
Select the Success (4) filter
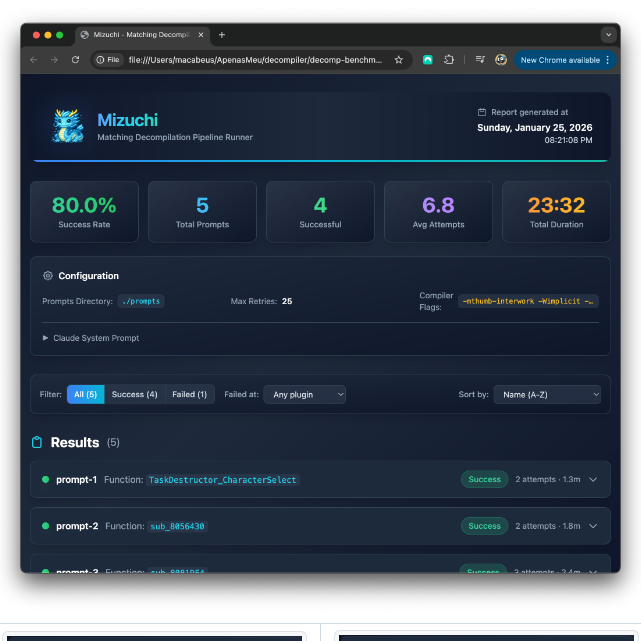coord(134,394)
